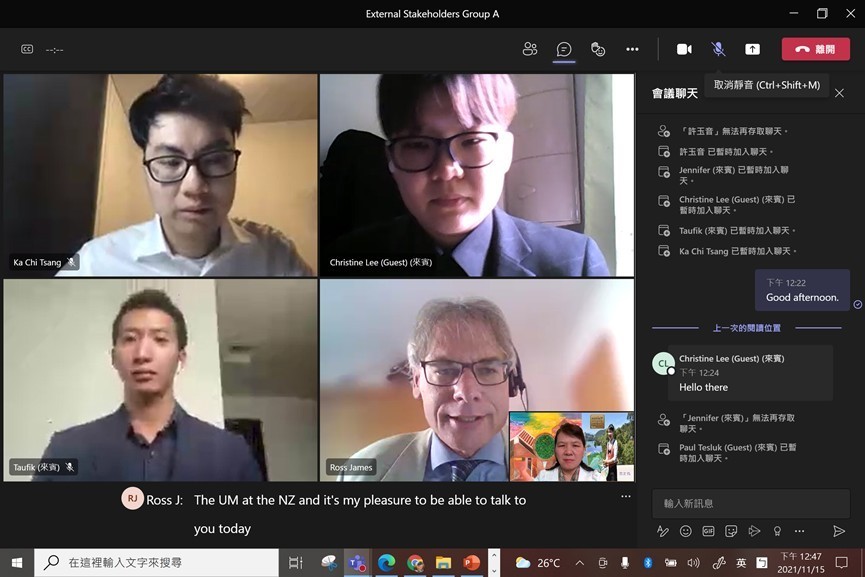Viewport: 865px width, 577px height.
Task: Open Microsoft Edge from the taskbar
Action: point(386,563)
